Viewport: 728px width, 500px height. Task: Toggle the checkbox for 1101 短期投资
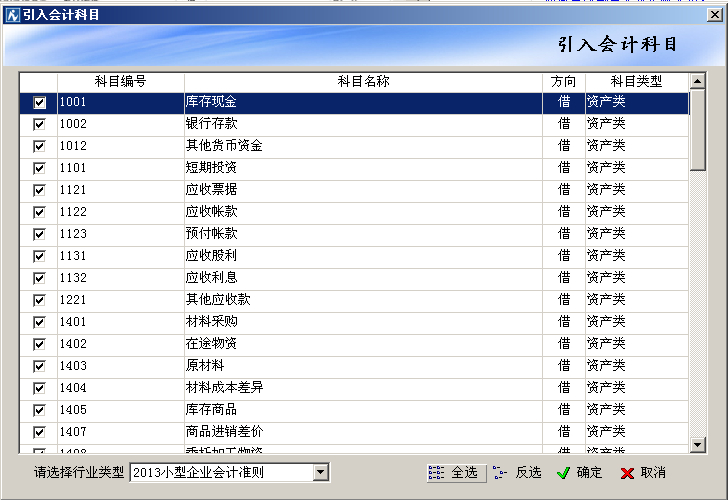tap(39, 169)
